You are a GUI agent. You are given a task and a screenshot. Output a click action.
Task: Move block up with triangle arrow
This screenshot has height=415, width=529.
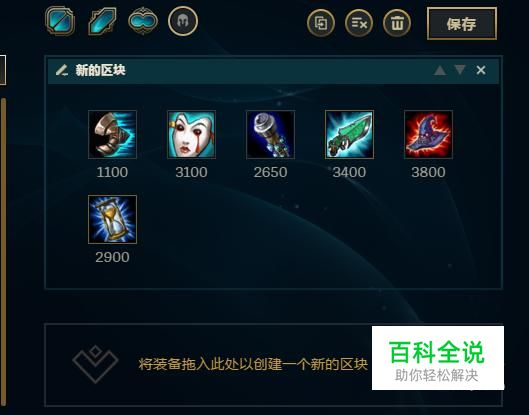tap(440, 70)
